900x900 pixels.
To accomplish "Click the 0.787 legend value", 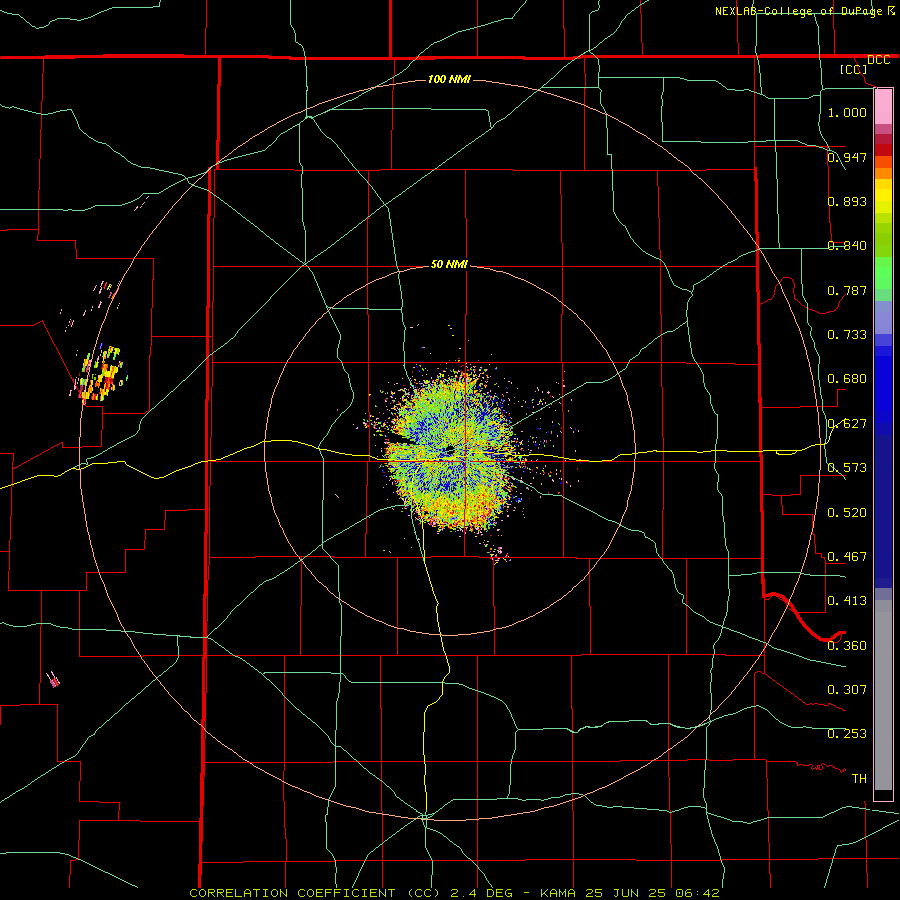I will pyautogui.click(x=847, y=290).
